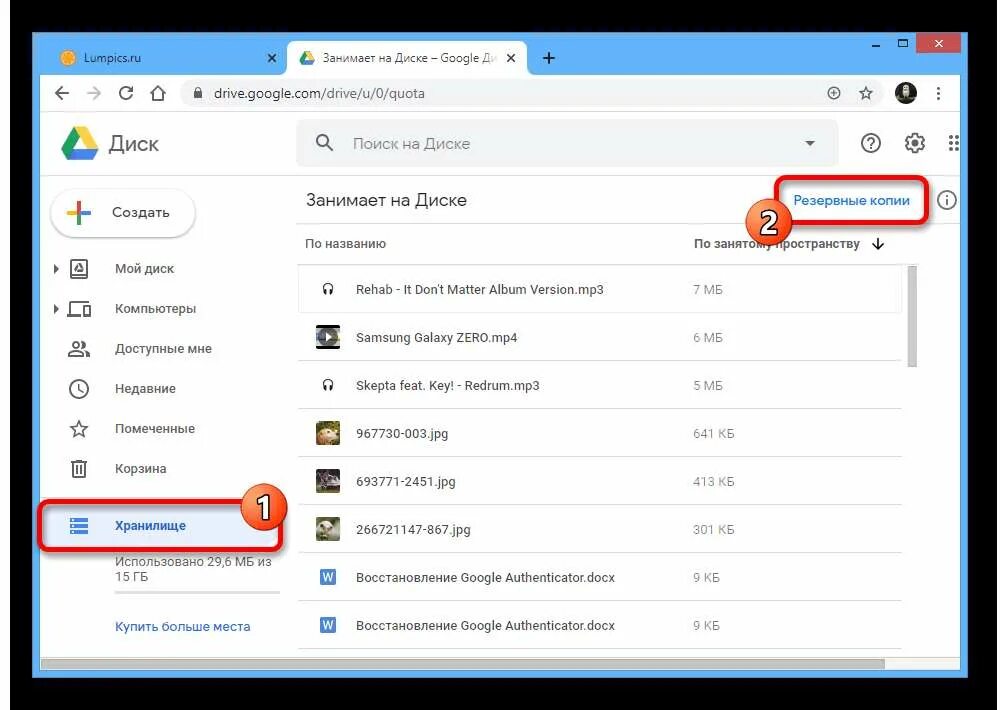Screen dimensions: 1000x710
Task: Select file Skepta feat. Key! - Redrum.mp3
Action: 599,385
